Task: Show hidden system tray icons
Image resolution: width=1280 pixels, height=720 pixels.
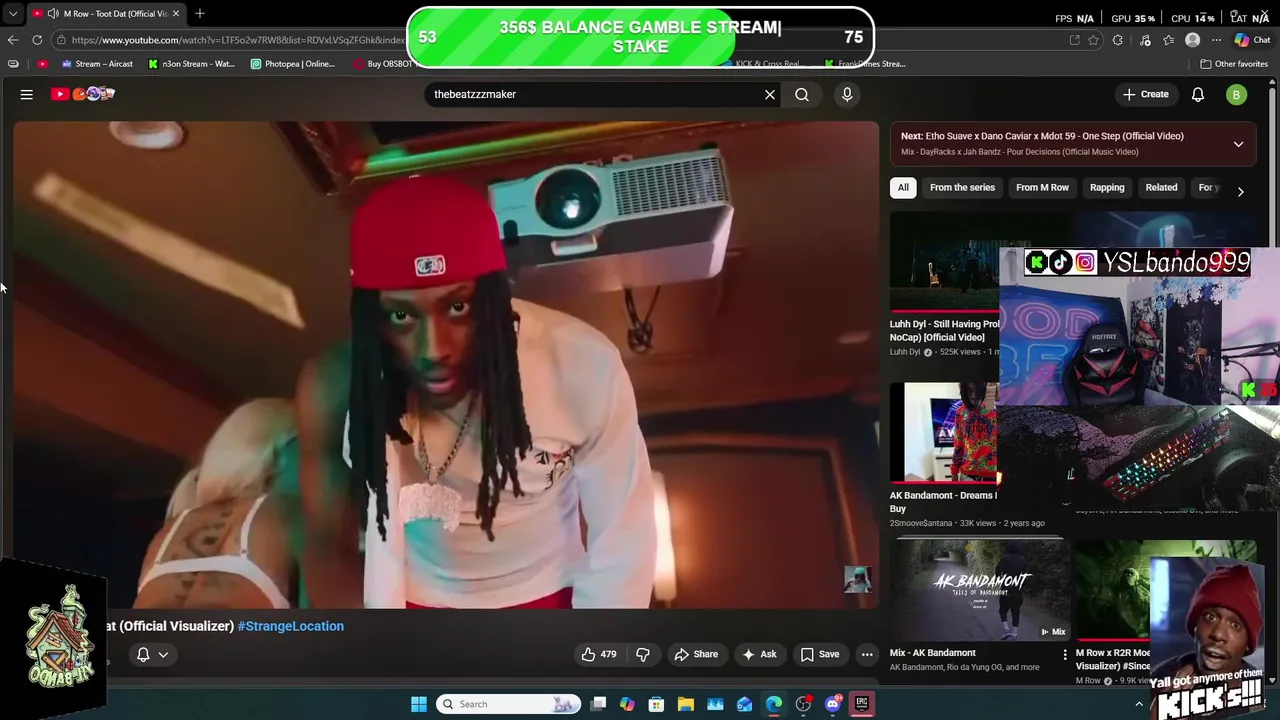Action: pyautogui.click(x=1139, y=704)
